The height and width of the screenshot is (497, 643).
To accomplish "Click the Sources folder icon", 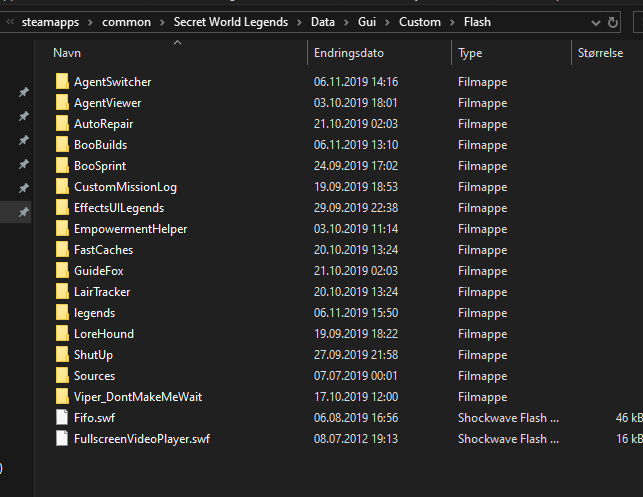I will click(x=62, y=376).
